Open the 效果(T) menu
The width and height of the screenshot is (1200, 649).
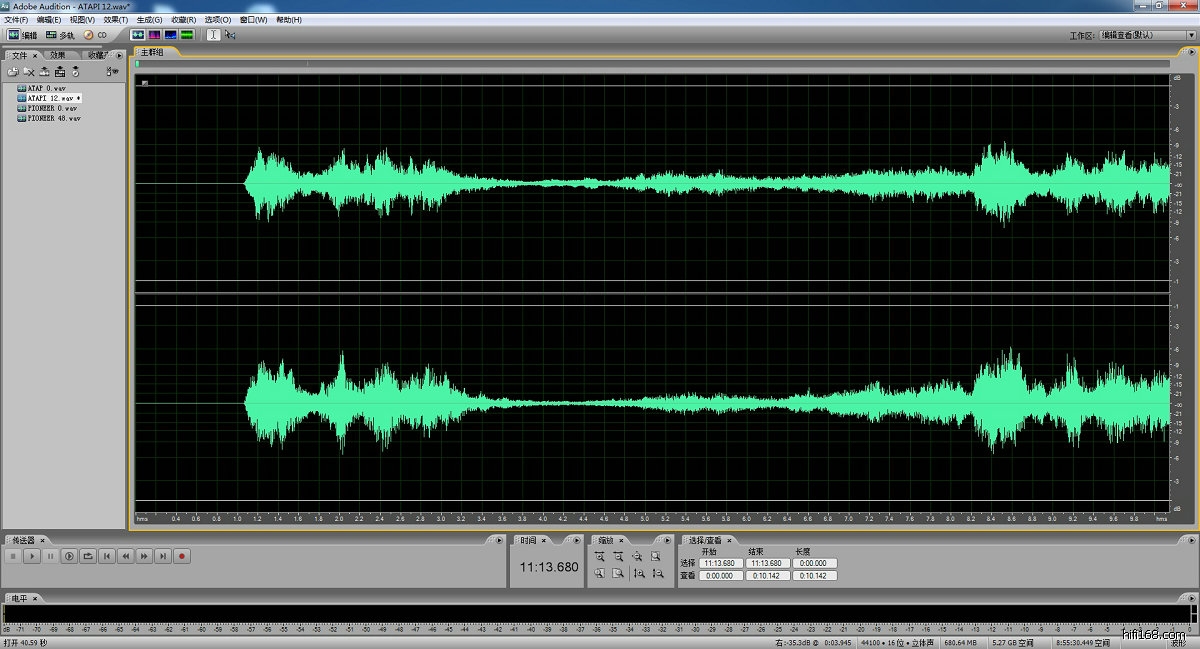point(116,19)
